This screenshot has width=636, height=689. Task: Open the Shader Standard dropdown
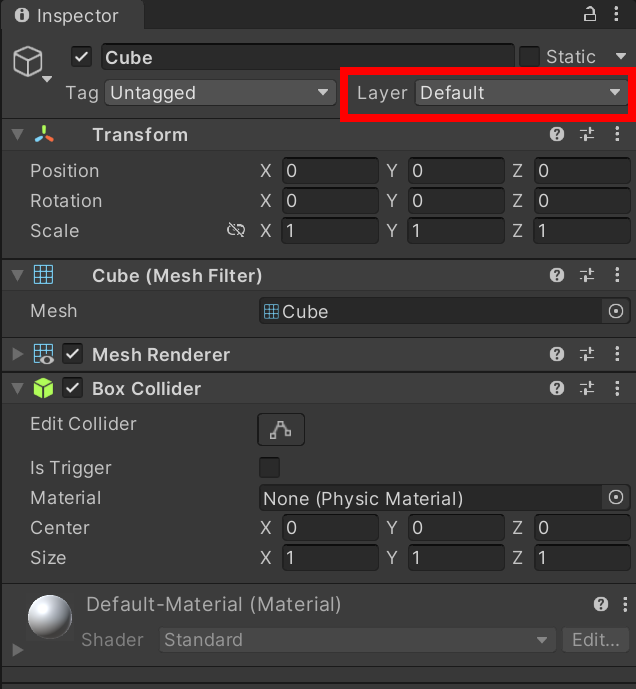pos(357,640)
